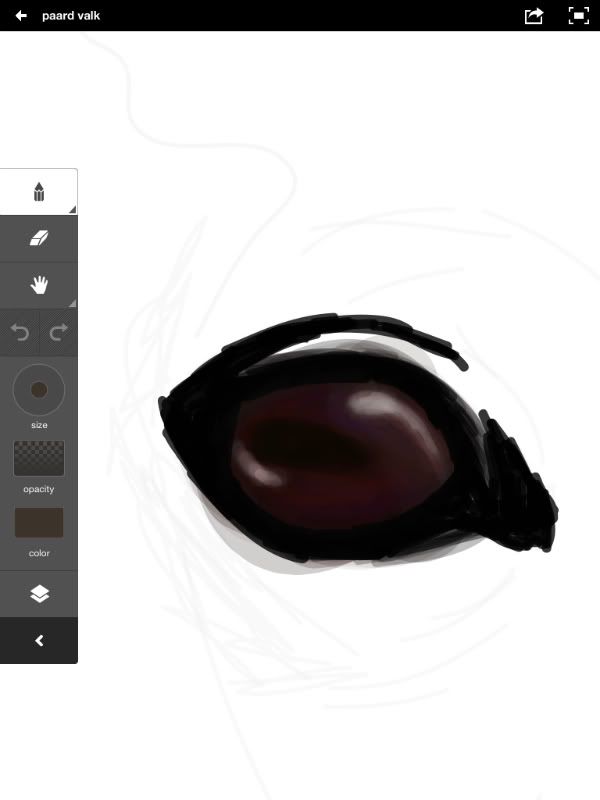This screenshot has height=800, width=600.
Task: Redo the last undone stroke
Action: [58, 334]
